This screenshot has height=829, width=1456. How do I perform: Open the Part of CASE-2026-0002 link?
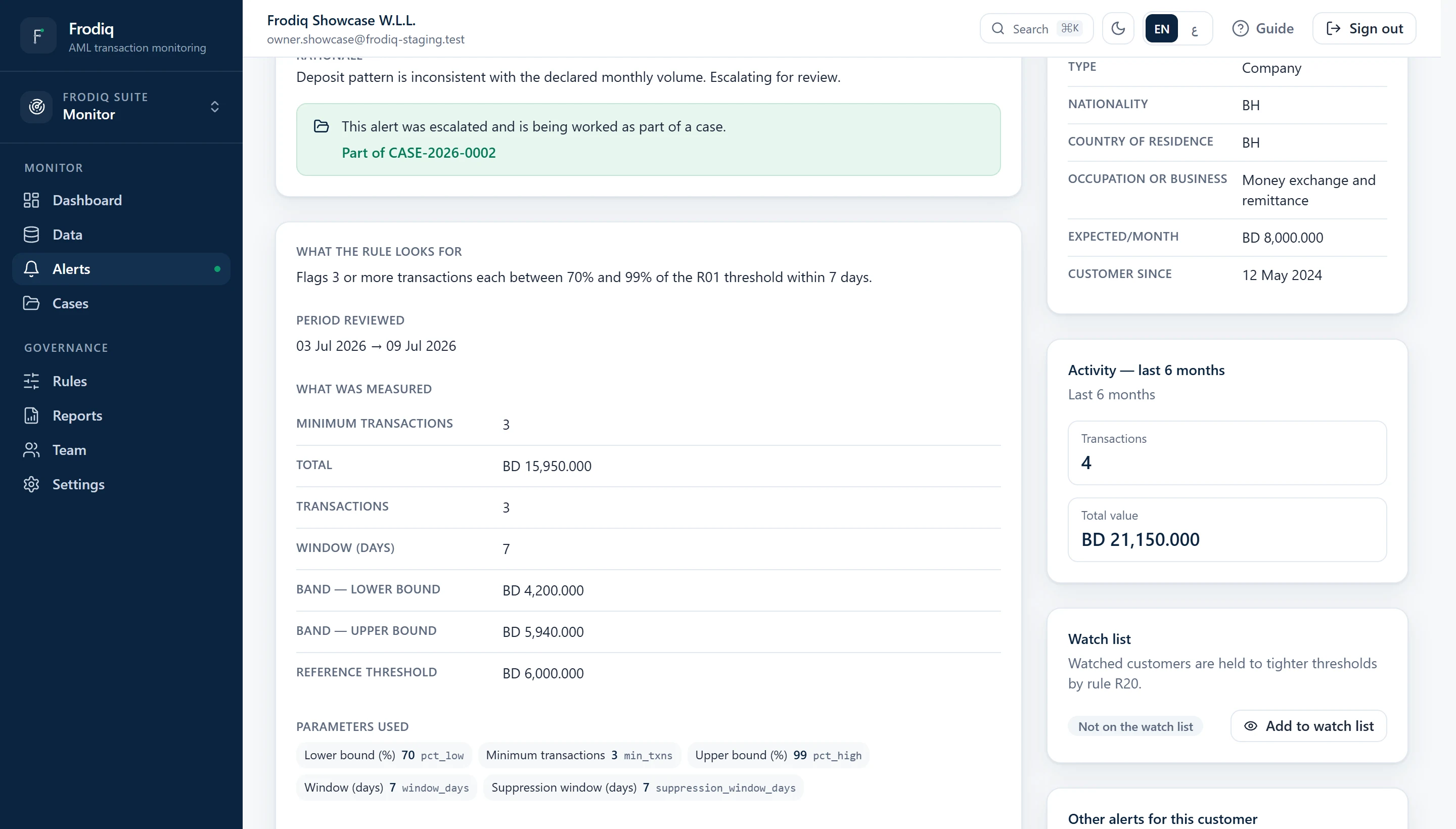pyautogui.click(x=419, y=153)
